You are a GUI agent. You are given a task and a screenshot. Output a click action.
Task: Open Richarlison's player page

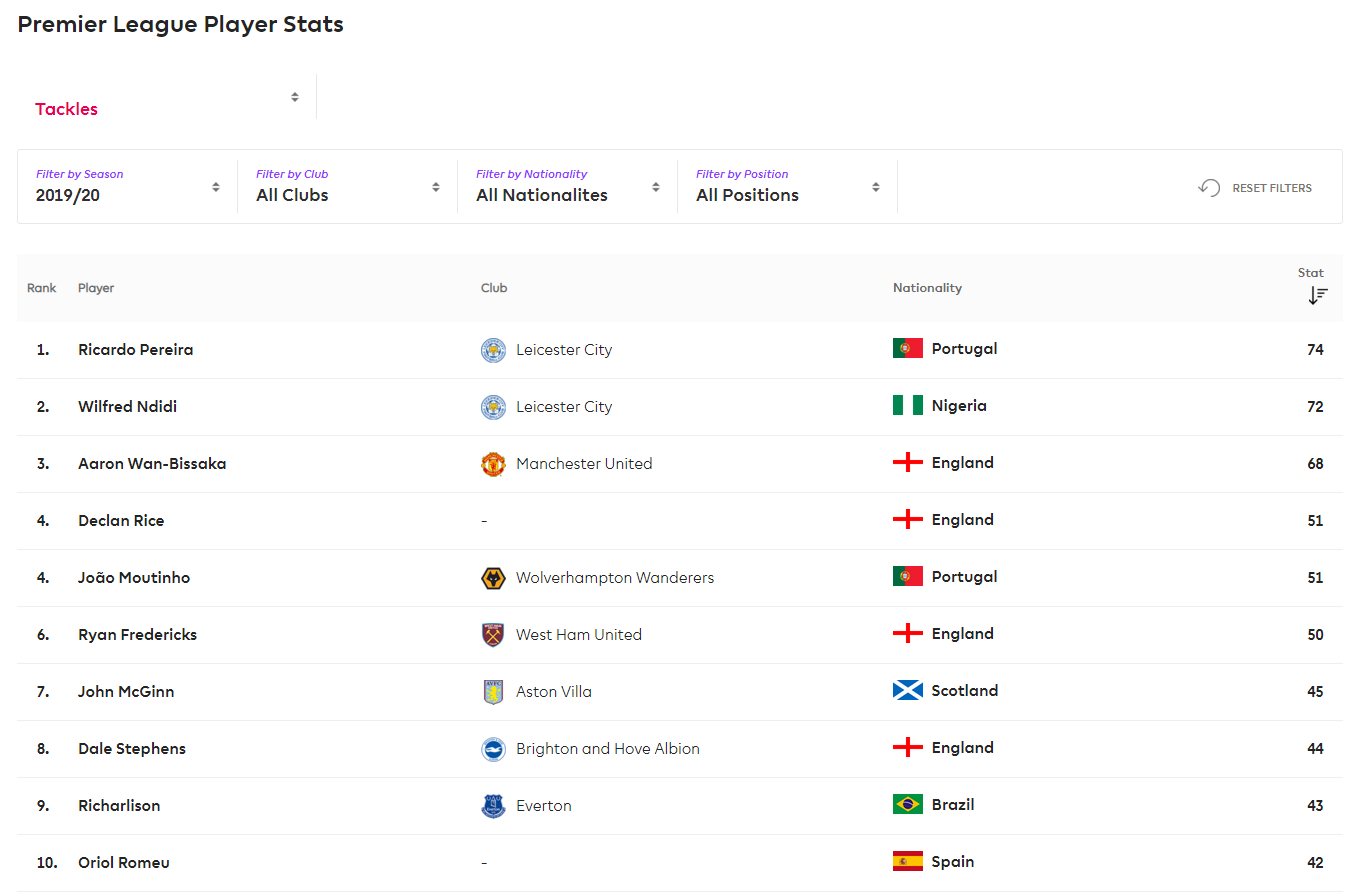(119, 806)
